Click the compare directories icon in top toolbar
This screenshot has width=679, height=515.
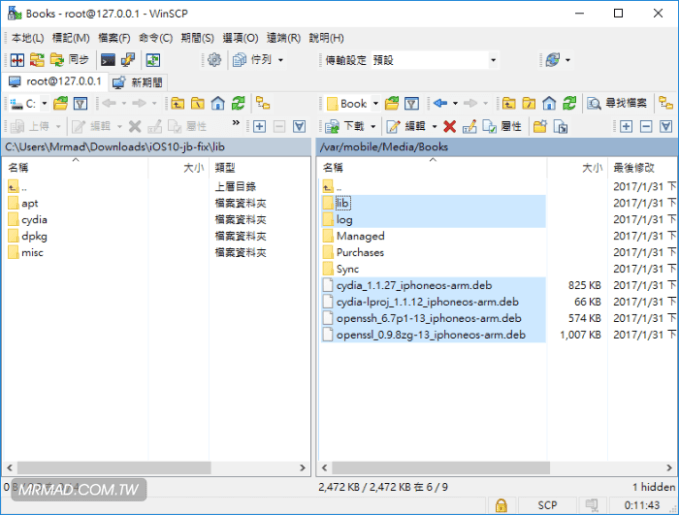point(17,60)
